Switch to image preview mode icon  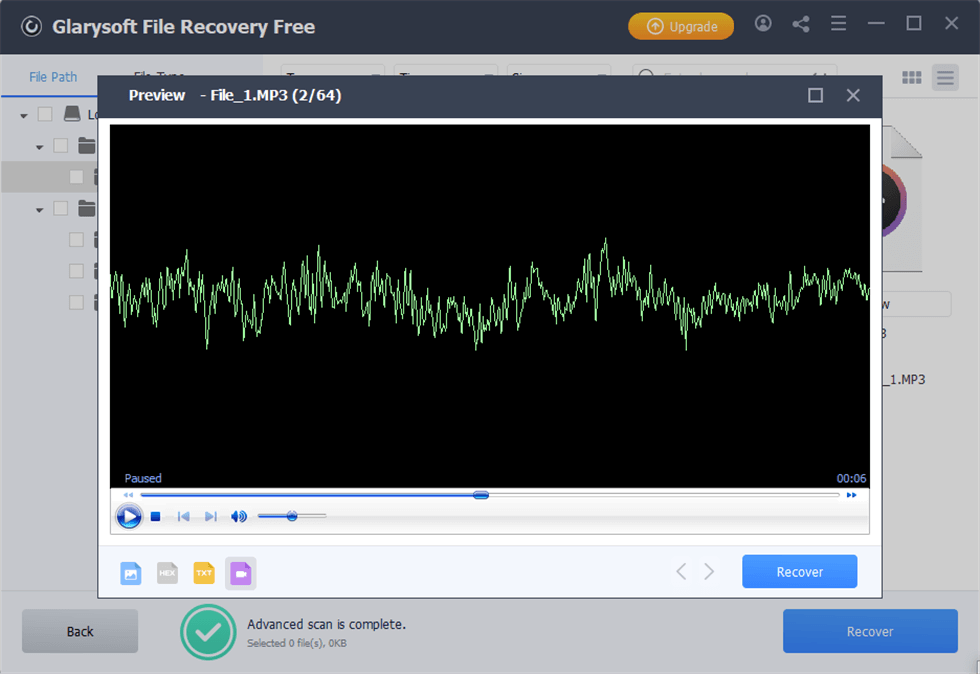pos(131,573)
